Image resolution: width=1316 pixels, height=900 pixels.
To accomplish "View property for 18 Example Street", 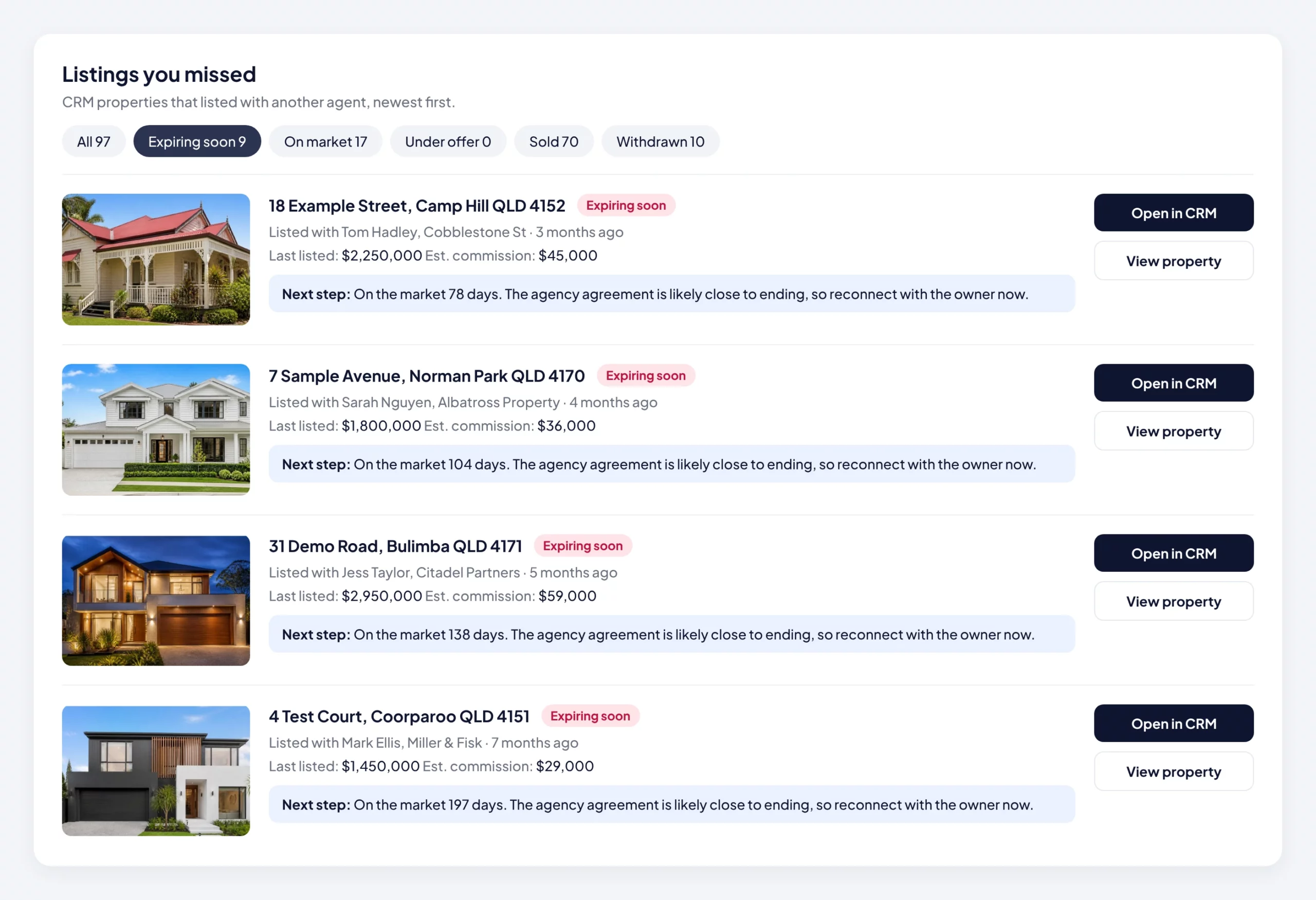I will [x=1173, y=261].
